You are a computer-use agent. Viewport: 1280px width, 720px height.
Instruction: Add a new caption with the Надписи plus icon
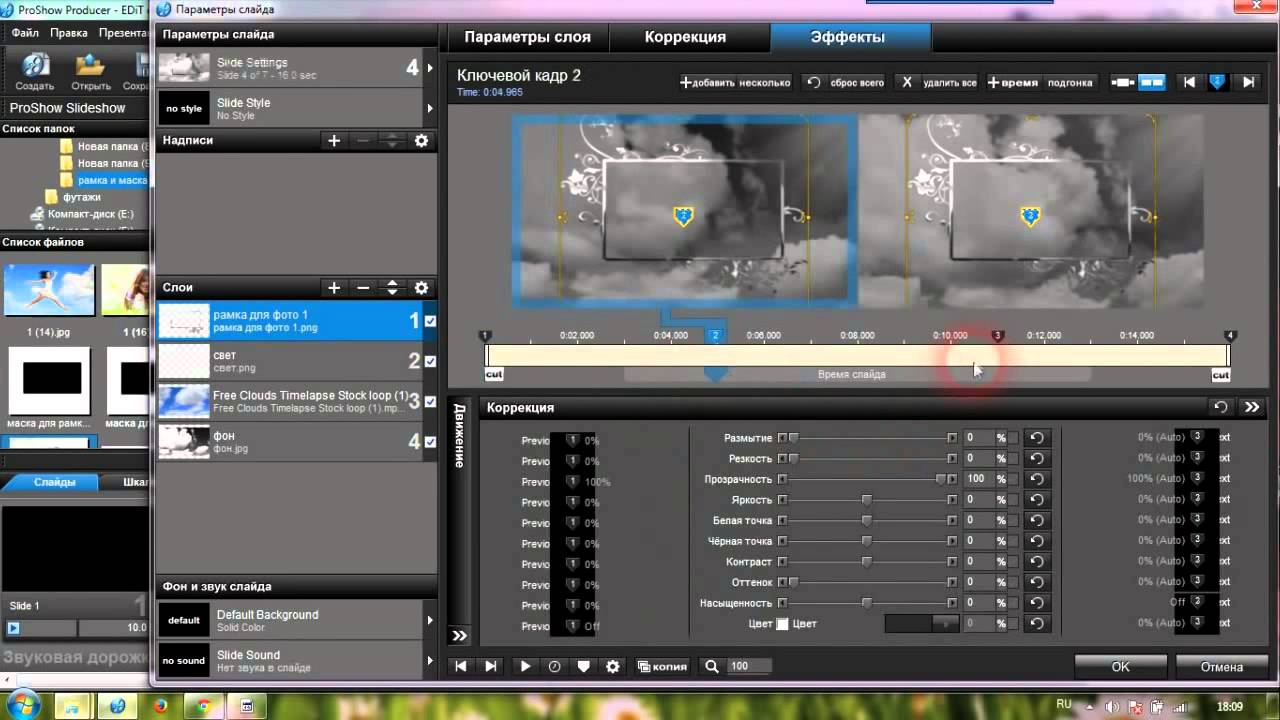(334, 141)
